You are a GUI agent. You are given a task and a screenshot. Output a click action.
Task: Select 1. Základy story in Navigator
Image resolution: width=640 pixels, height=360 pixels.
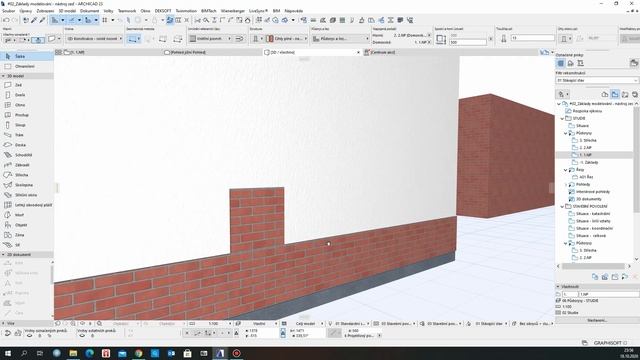589,162
